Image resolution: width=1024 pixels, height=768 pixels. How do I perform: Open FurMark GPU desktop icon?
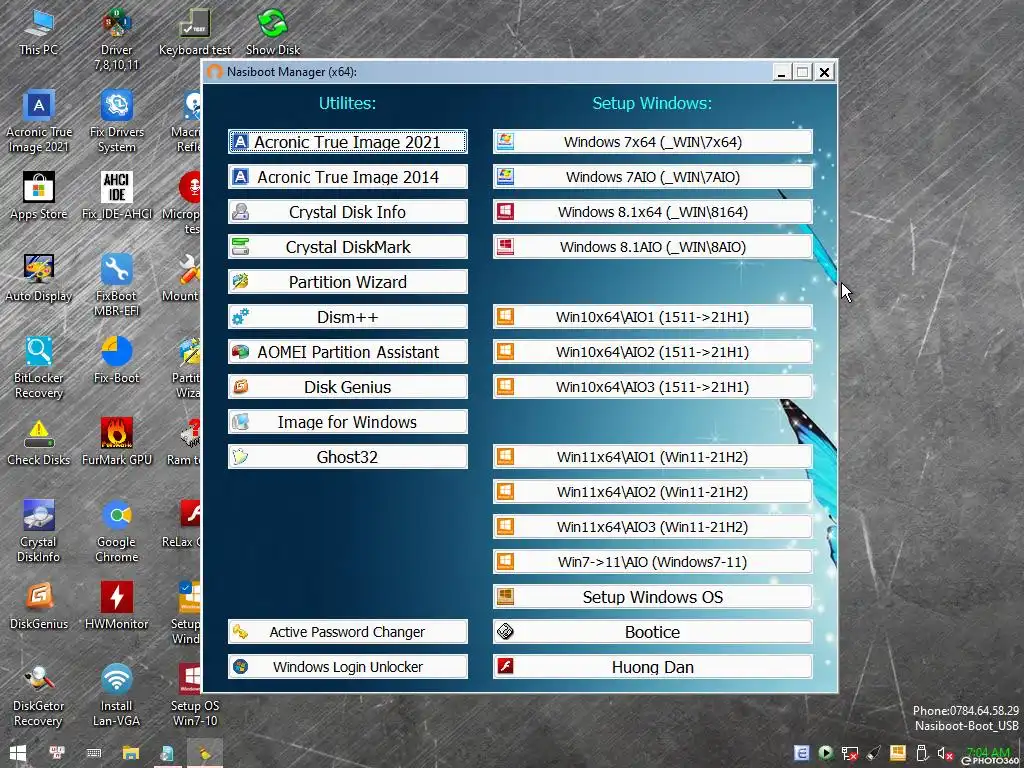(x=116, y=441)
